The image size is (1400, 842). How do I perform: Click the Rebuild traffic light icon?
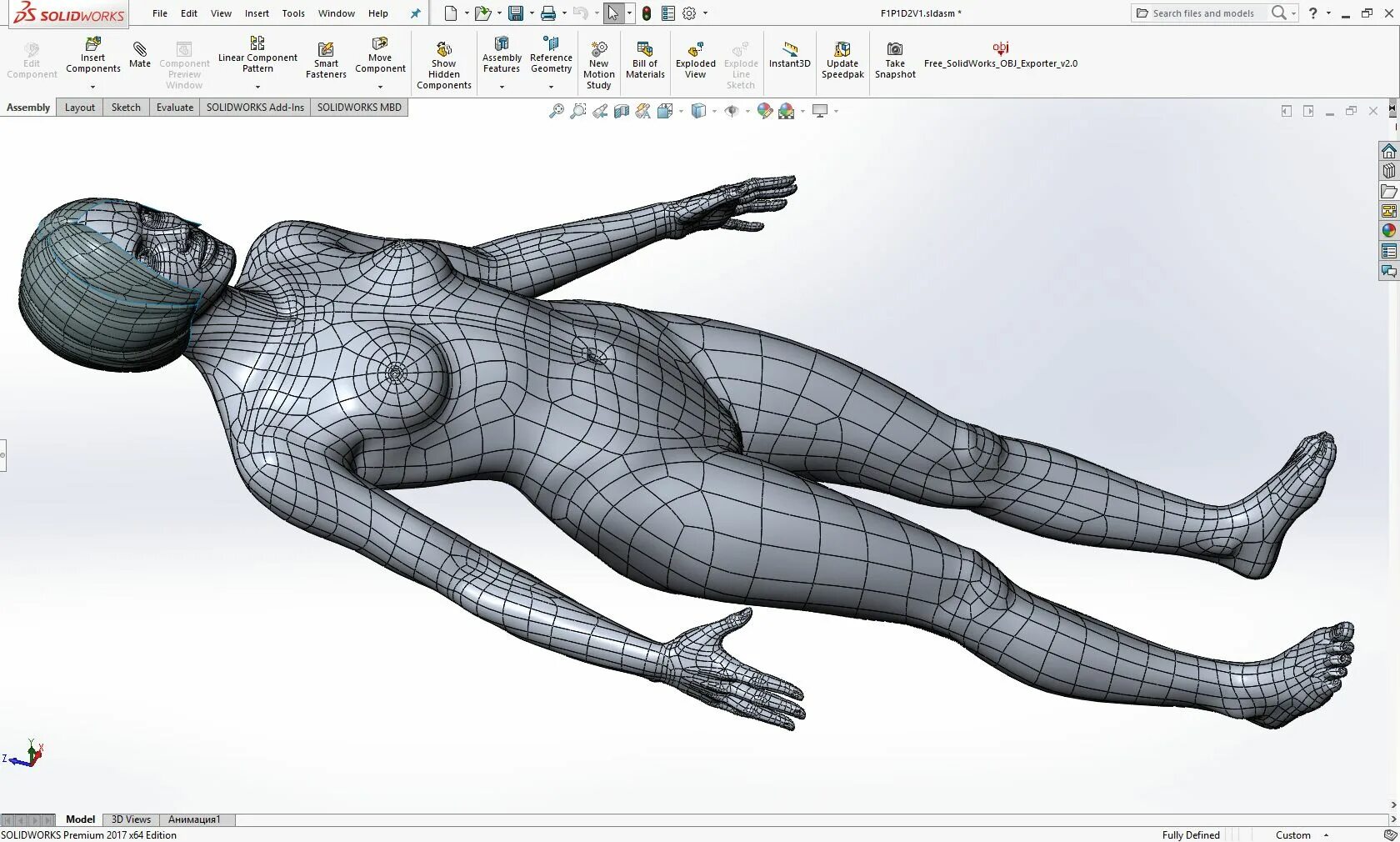tap(647, 13)
